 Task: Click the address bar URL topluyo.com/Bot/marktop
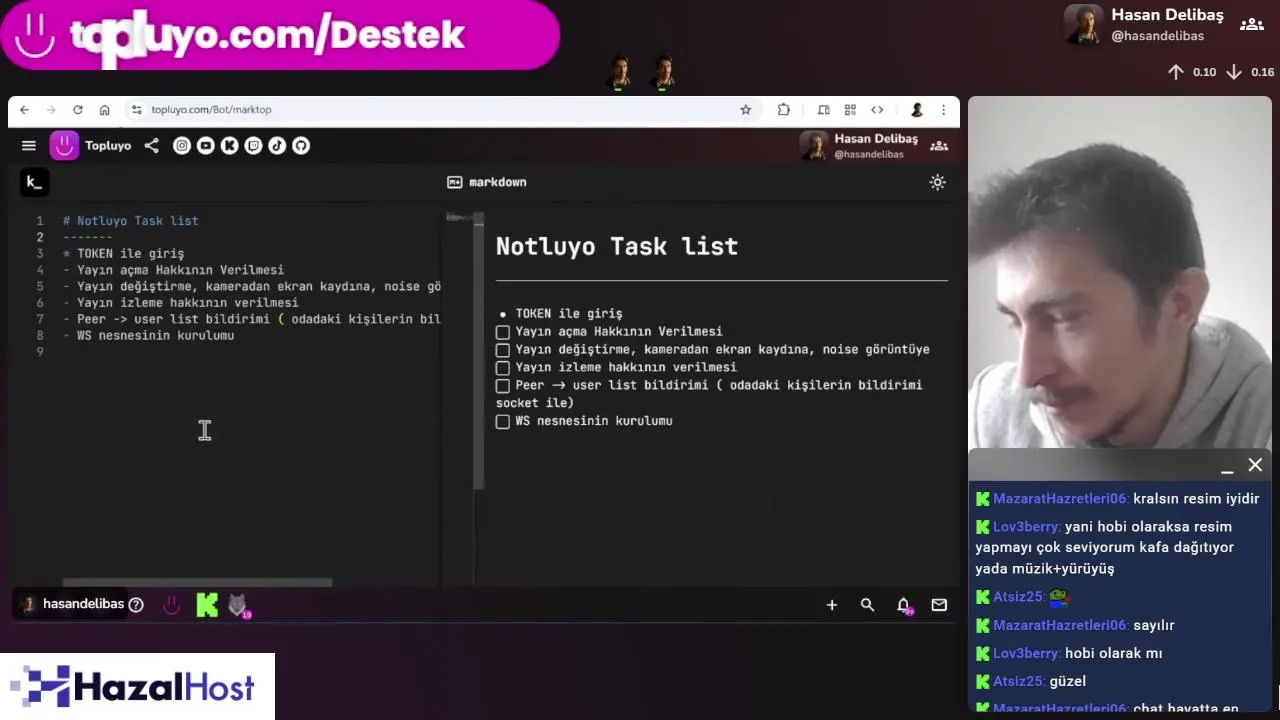[x=212, y=110]
